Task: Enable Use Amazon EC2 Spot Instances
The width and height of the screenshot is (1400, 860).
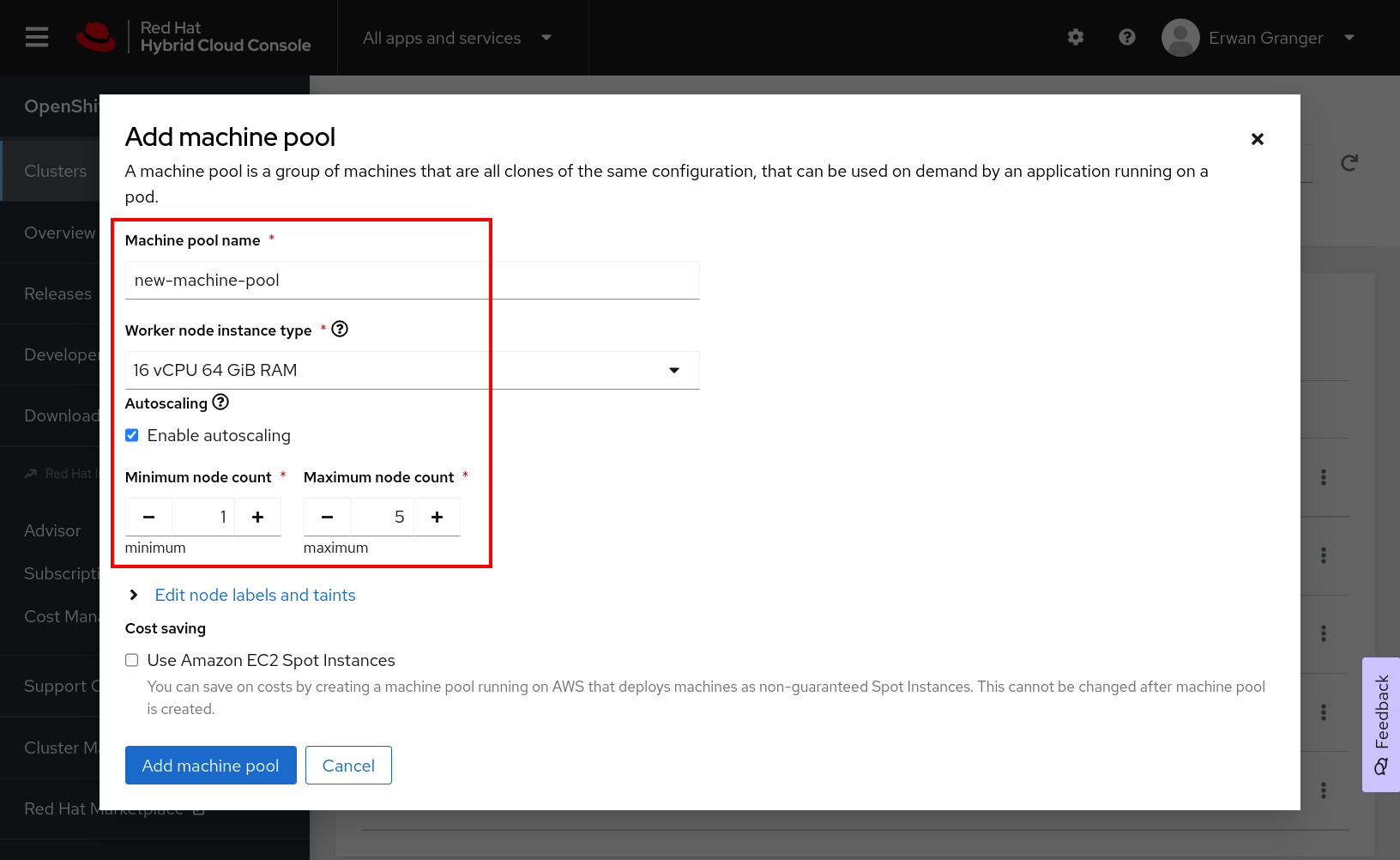Action: [131, 659]
